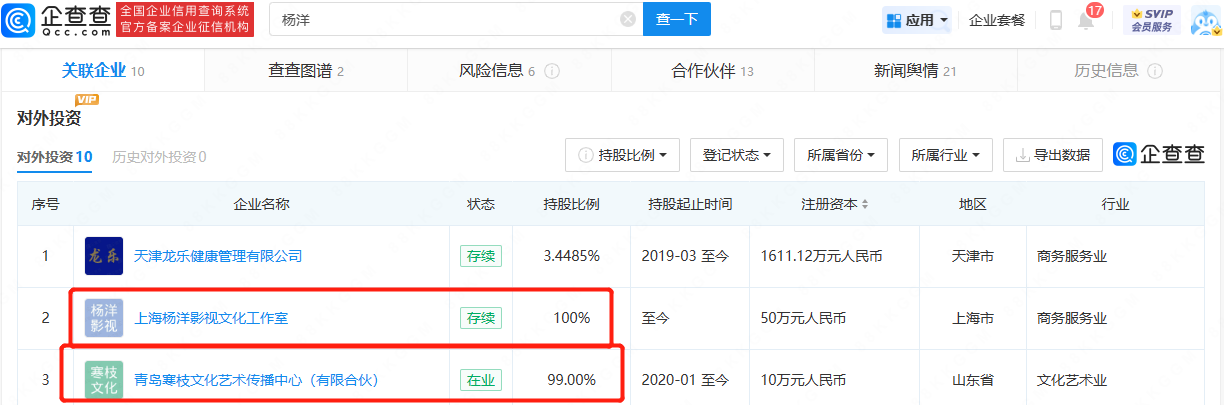Open the user avatar in top right
Screen dimensions: 1224x405
point(1205,20)
